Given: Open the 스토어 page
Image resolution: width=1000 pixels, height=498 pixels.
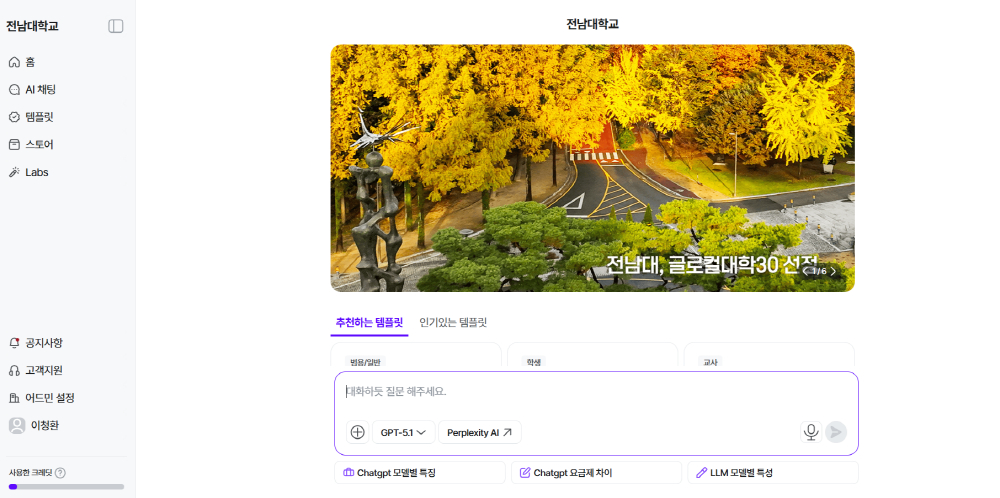Looking at the screenshot, I should tap(39, 144).
